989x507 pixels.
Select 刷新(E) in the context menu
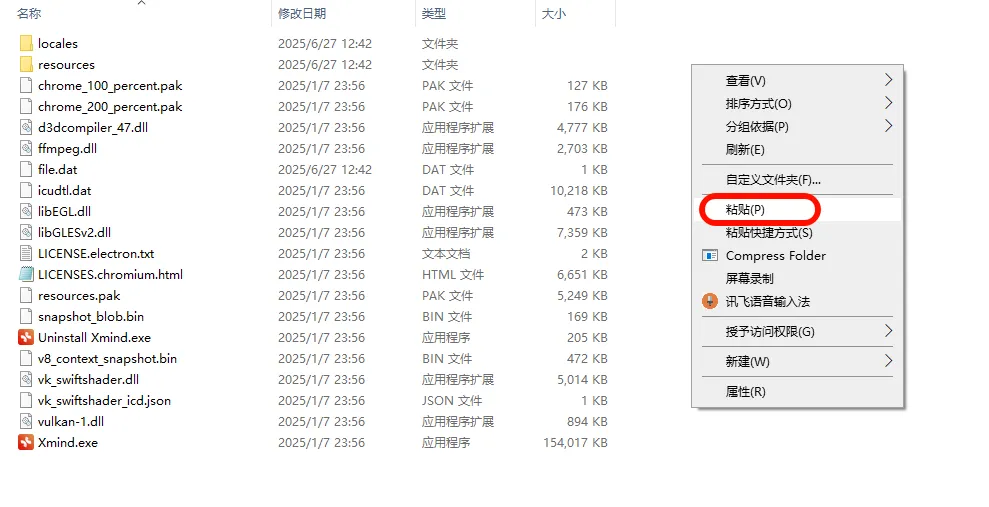click(x=798, y=149)
